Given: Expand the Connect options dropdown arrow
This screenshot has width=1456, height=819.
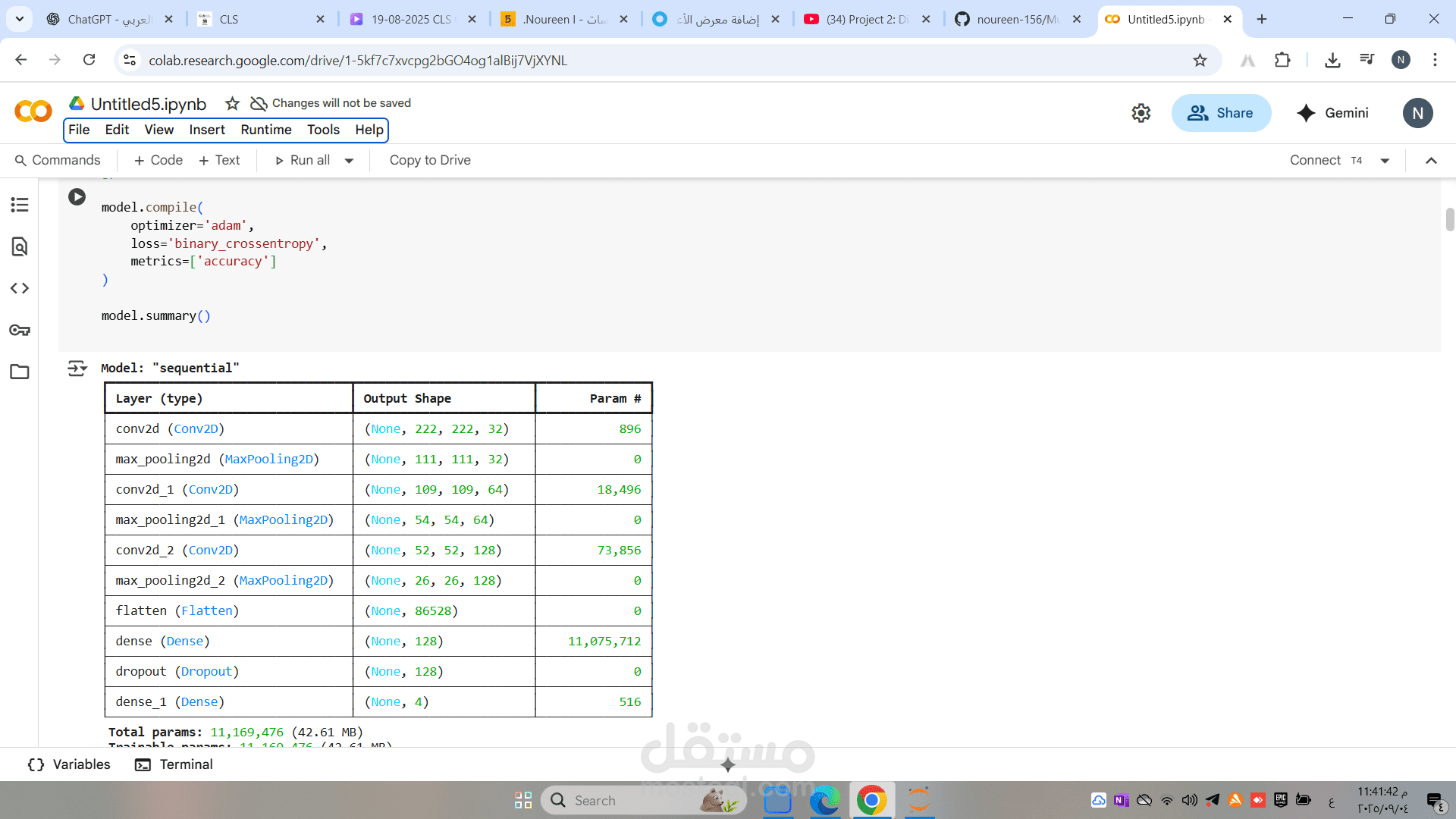Looking at the screenshot, I should tap(1385, 161).
